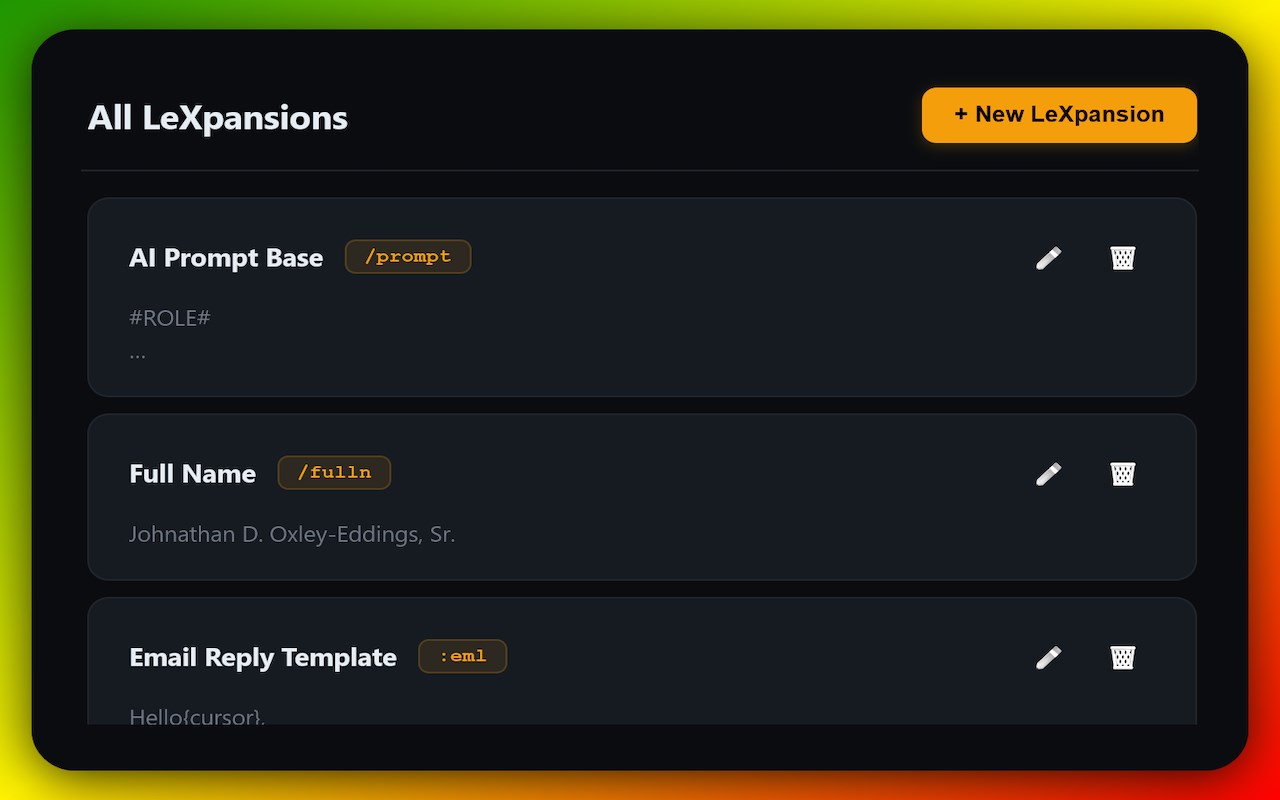The height and width of the screenshot is (800, 1280).
Task: Click the /prompt shortcut badge
Action: point(408,257)
